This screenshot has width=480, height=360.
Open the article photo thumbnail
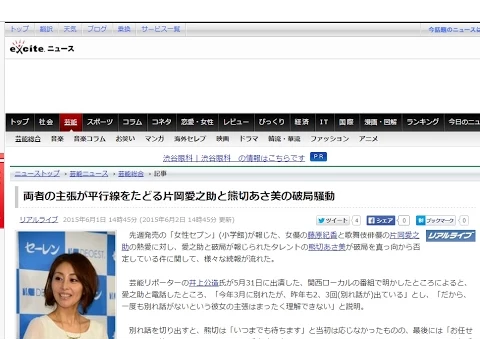tap(67, 285)
